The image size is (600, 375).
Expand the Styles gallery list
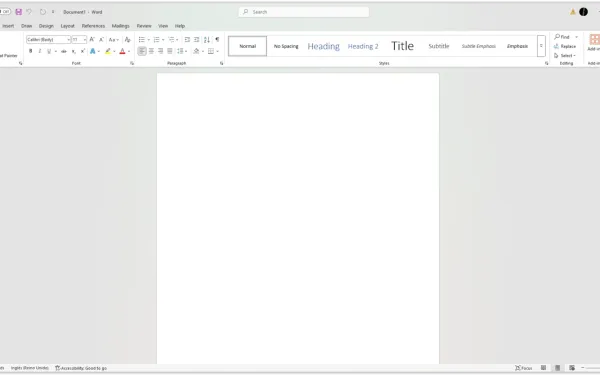click(541, 46)
